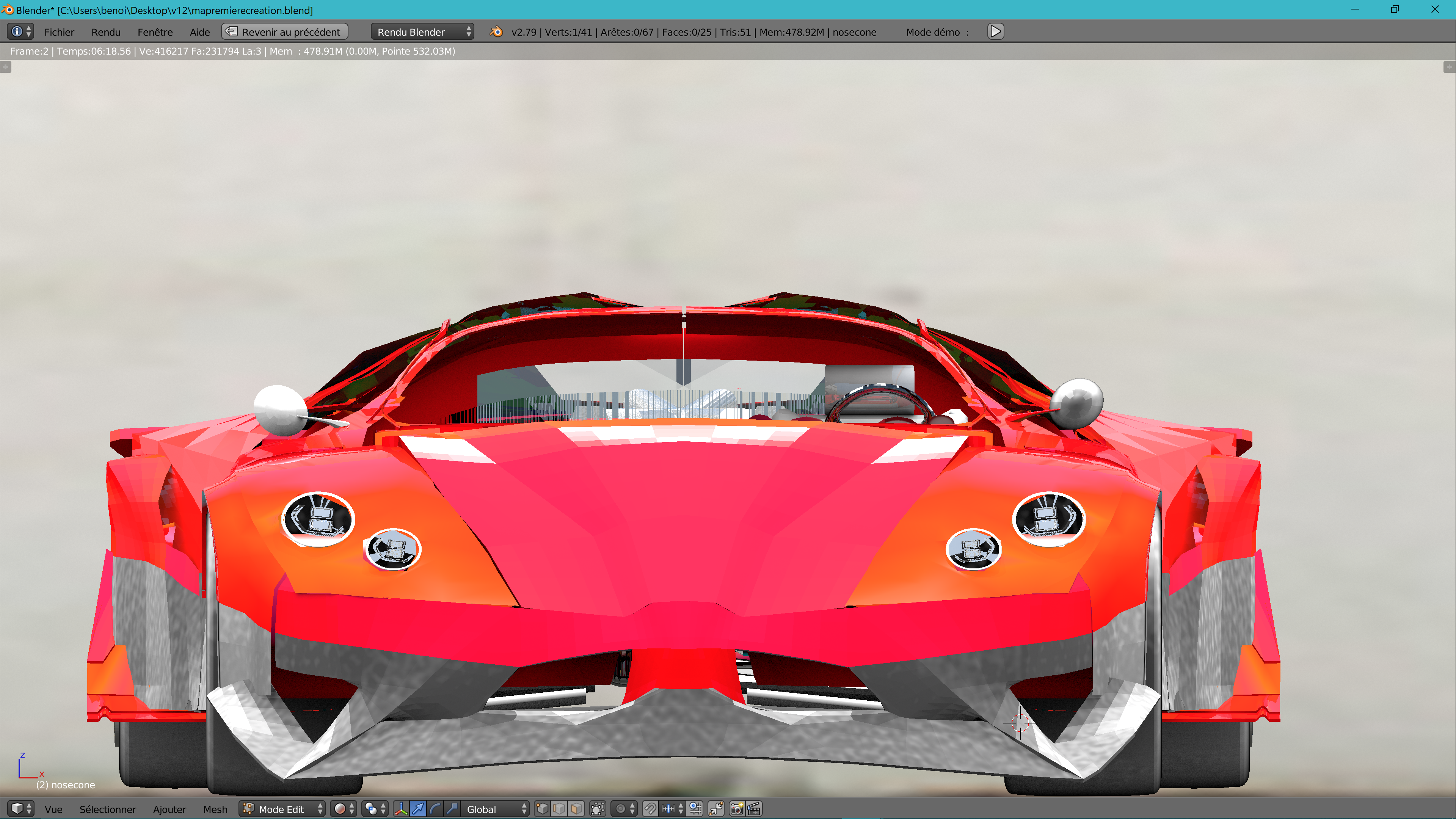This screenshot has height=819, width=1456.
Task: Select the translate manipulator arrow
Action: click(418, 809)
